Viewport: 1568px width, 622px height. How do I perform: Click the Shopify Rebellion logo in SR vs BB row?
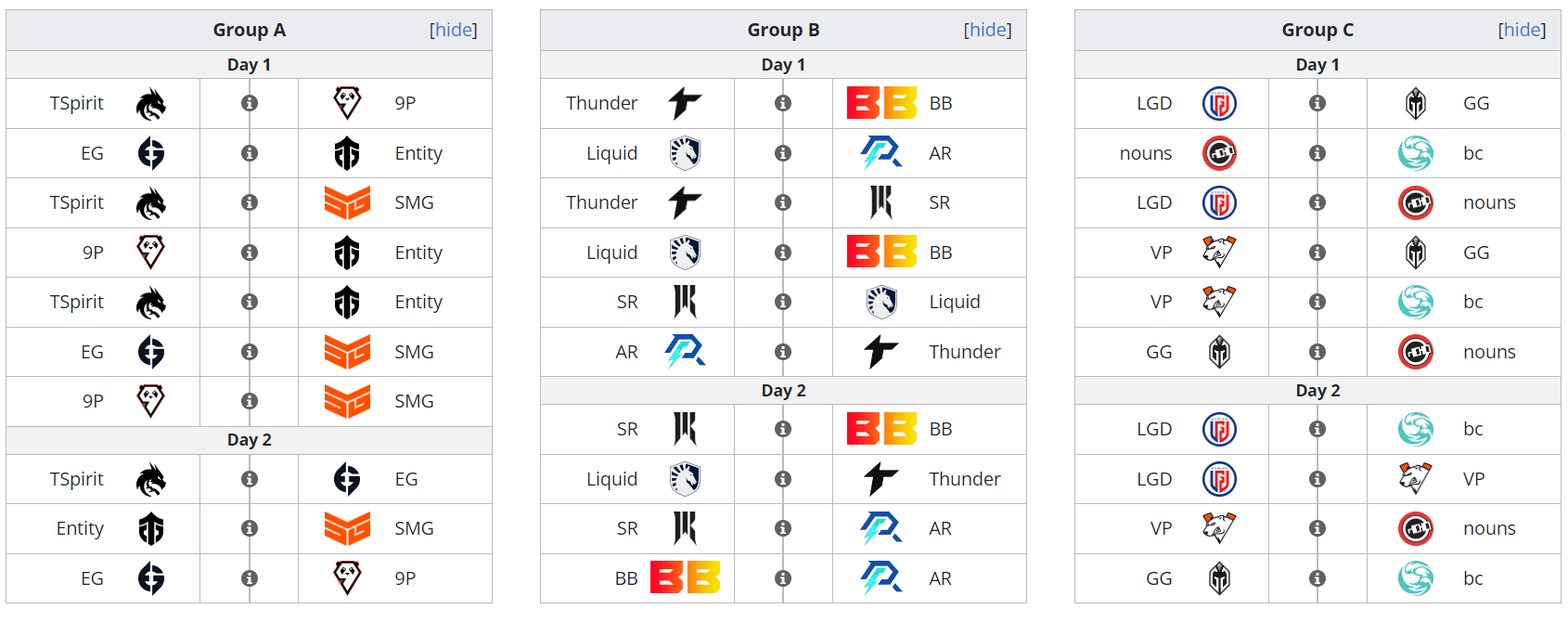pos(685,429)
